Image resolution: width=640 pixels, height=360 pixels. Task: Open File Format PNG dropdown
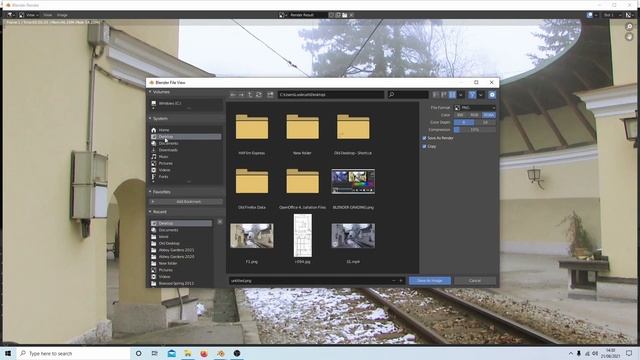click(475, 108)
